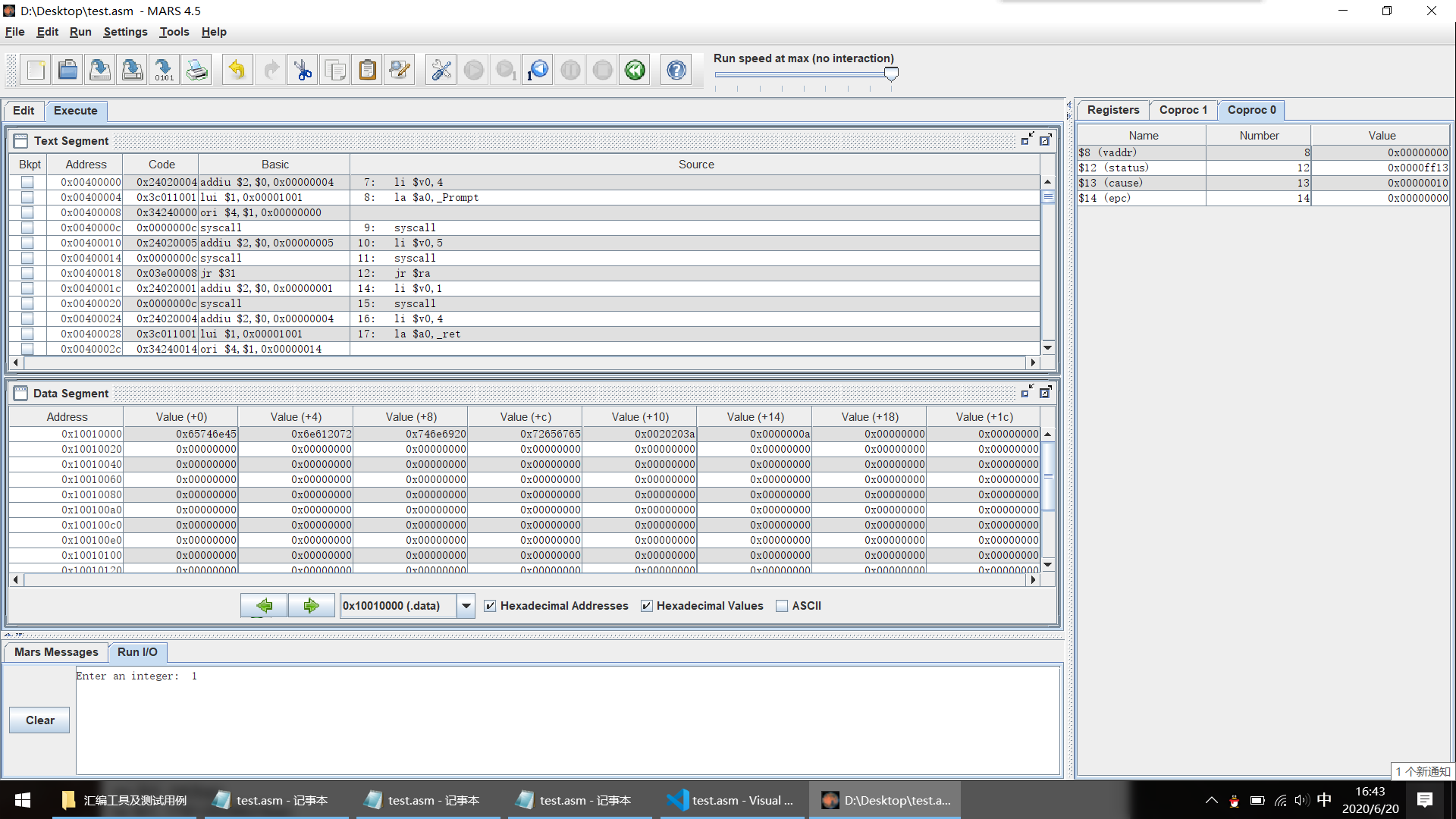Open the Settings menu
Image resolution: width=1456 pixels, height=819 pixels.
125,32
